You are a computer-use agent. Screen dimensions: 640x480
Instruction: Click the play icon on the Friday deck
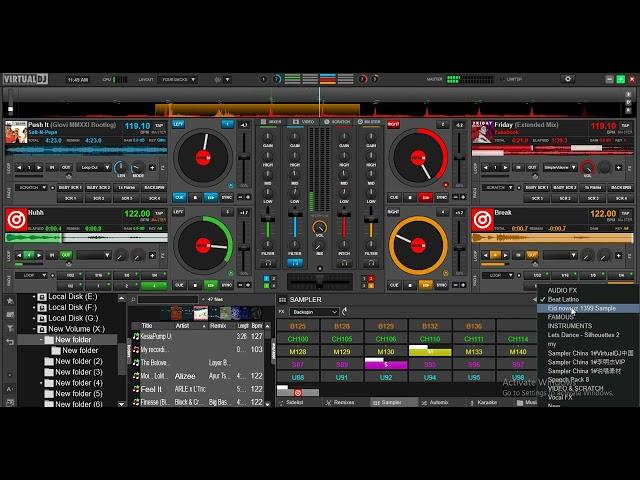425,198
